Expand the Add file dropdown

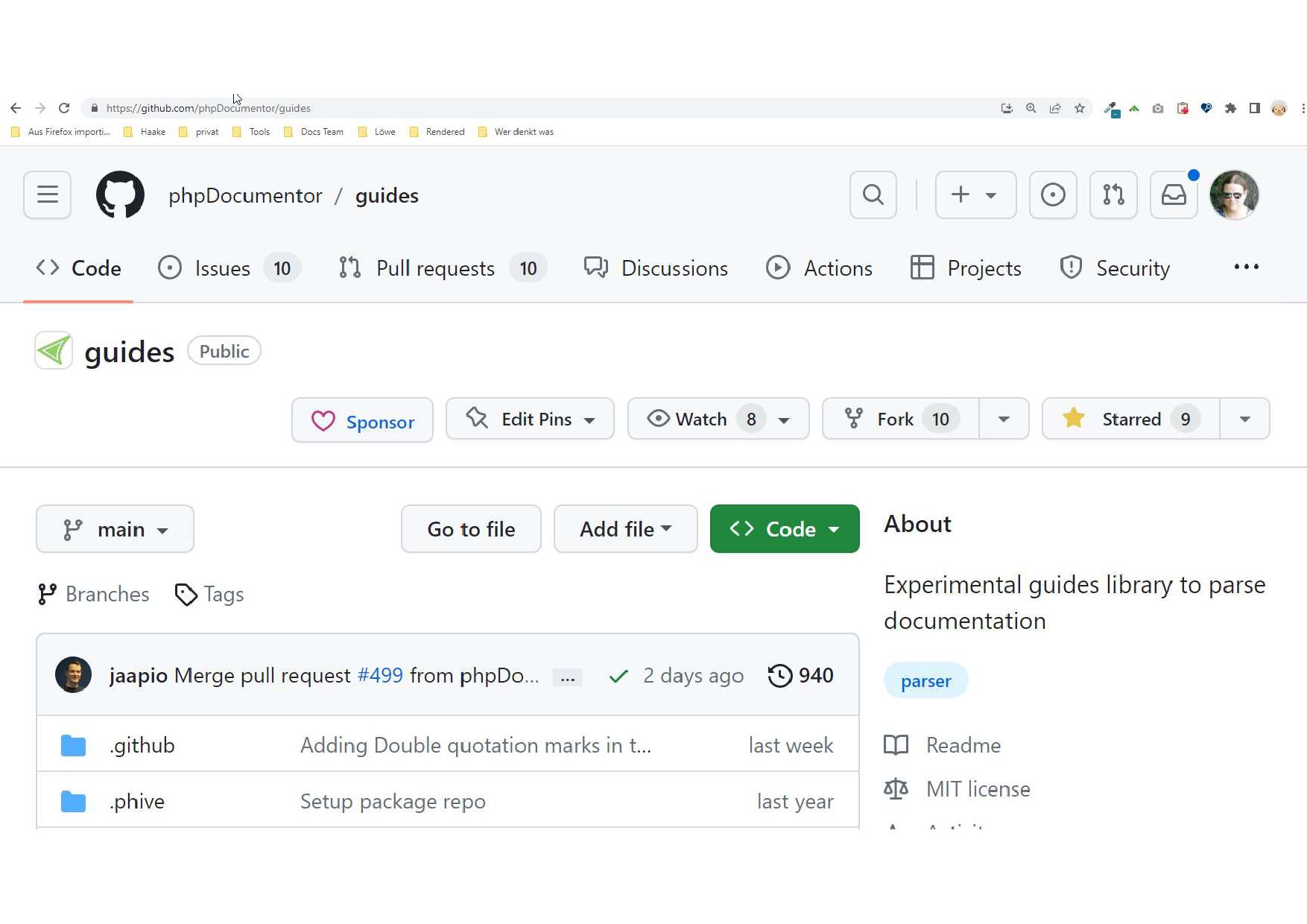pyautogui.click(x=625, y=529)
